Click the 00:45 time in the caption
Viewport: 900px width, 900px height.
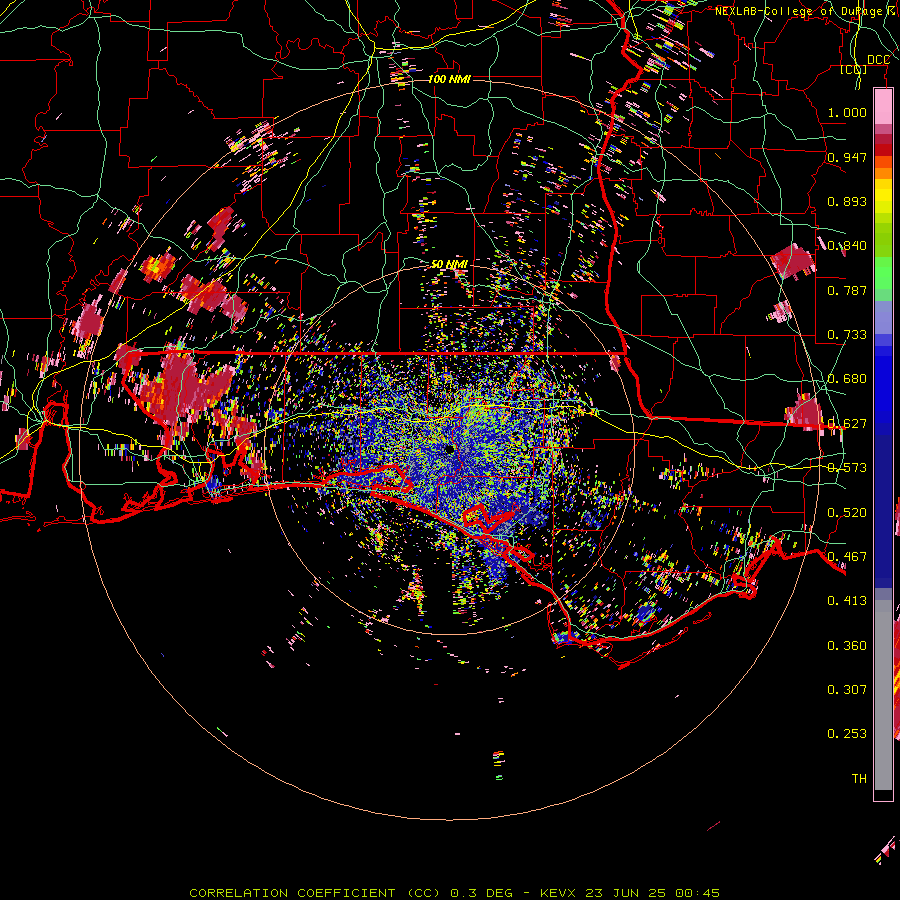[x=697, y=893]
